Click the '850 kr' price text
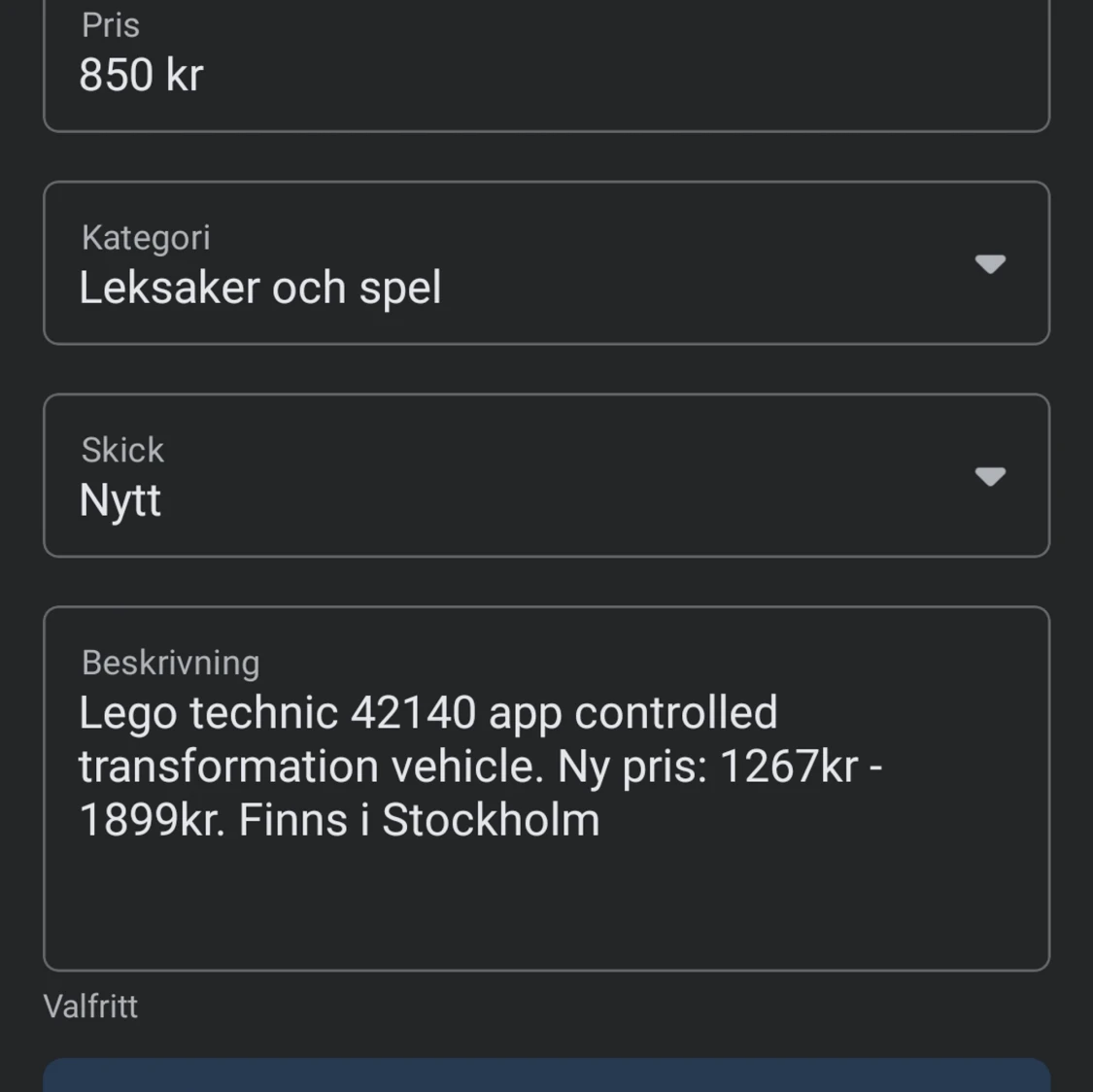The image size is (1093, 1092). 141,75
